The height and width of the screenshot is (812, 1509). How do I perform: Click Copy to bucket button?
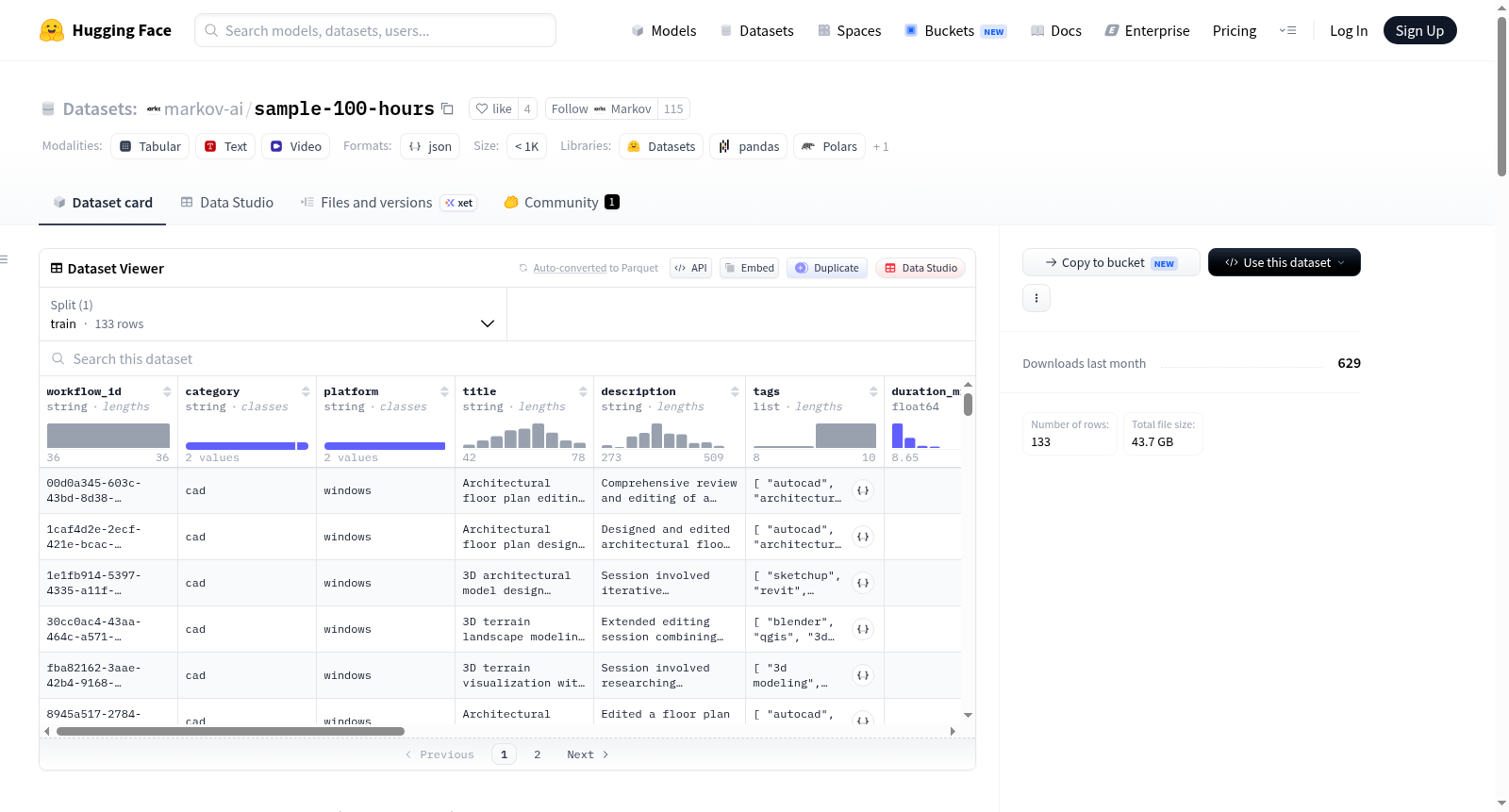pyautogui.click(x=1111, y=262)
